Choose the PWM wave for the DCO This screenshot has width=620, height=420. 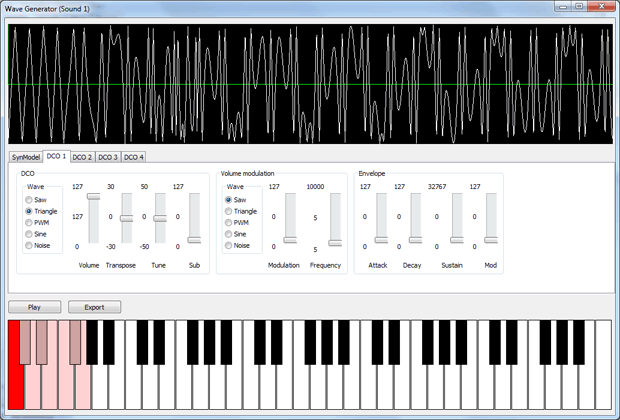30,222
